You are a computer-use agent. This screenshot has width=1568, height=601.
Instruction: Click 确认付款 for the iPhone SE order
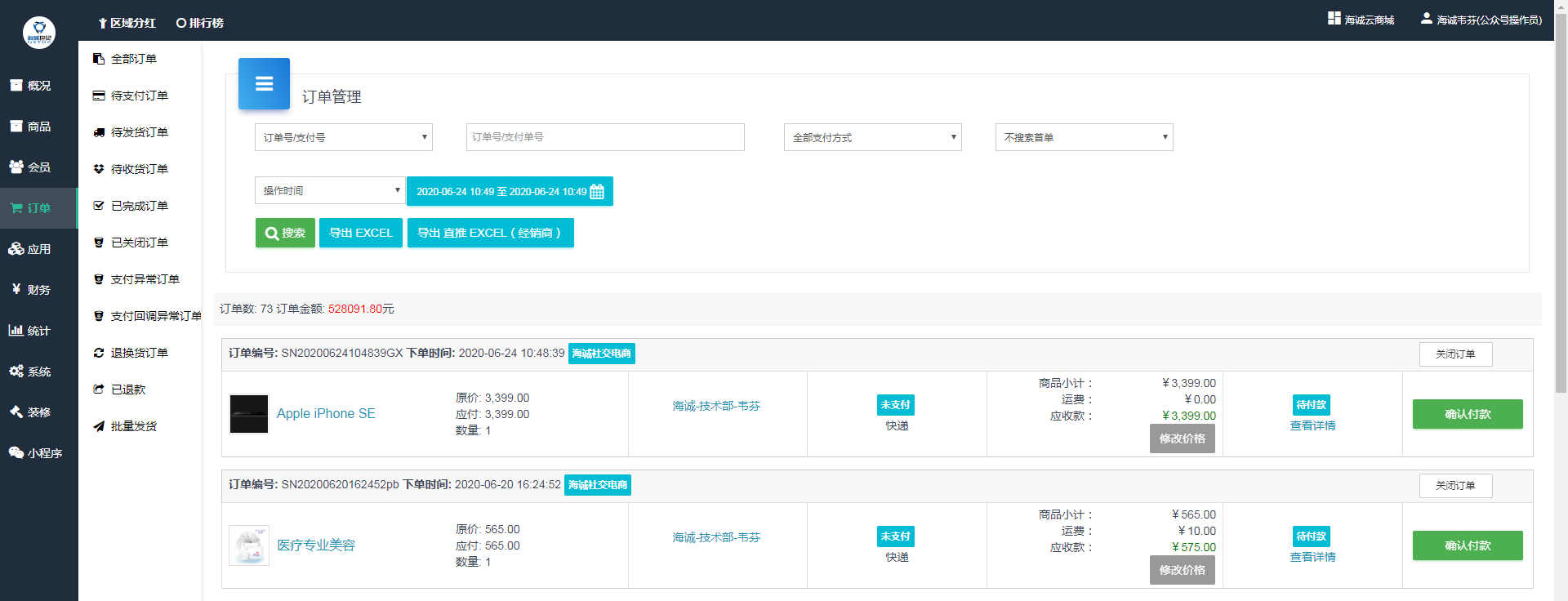(x=1467, y=414)
